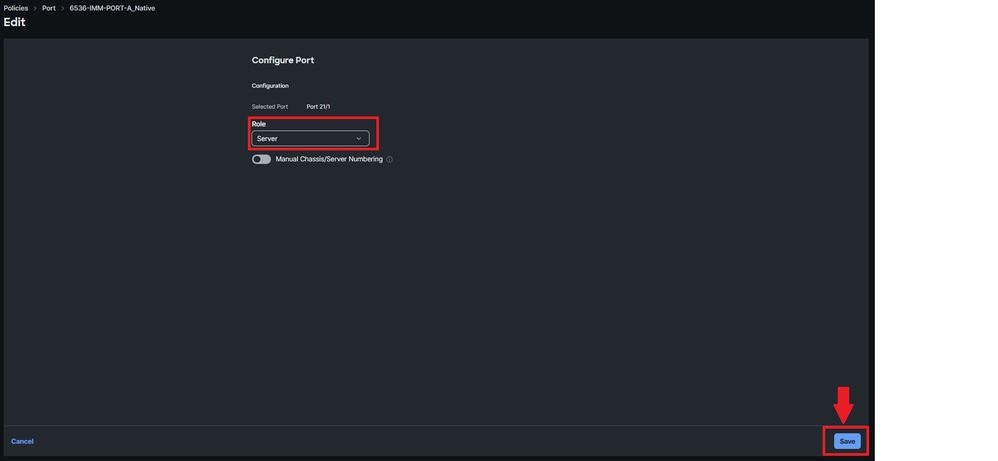Image resolution: width=998 pixels, height=461 pixels.
Task: Click the Configure Port section title
Action: point(283,60)
